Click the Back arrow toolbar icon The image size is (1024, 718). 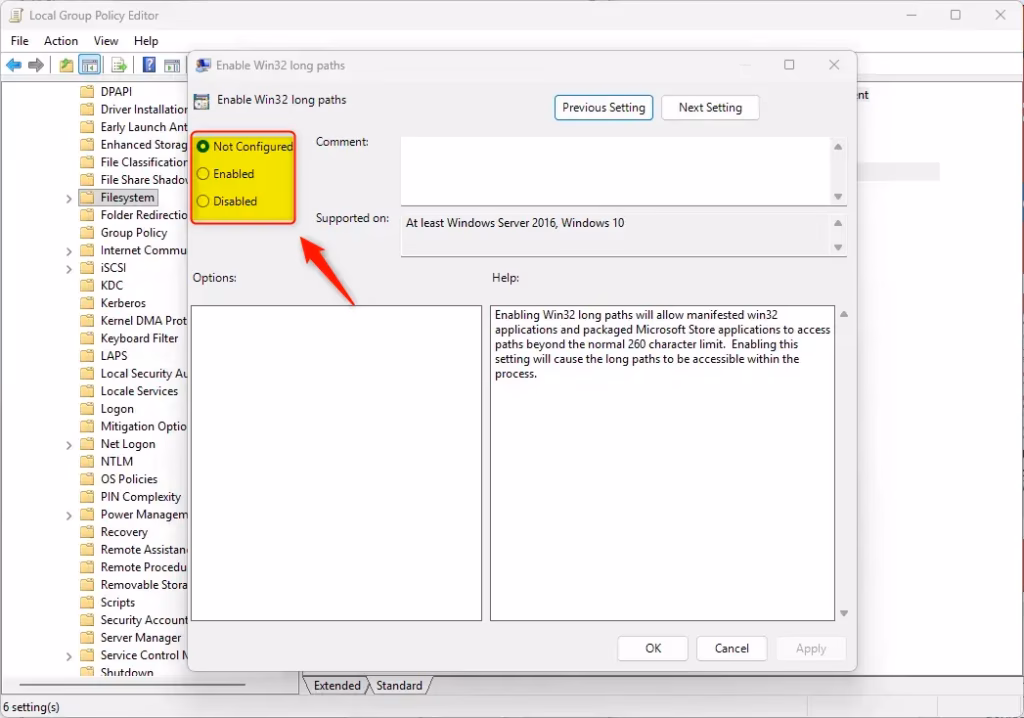[x=14, y=65]
